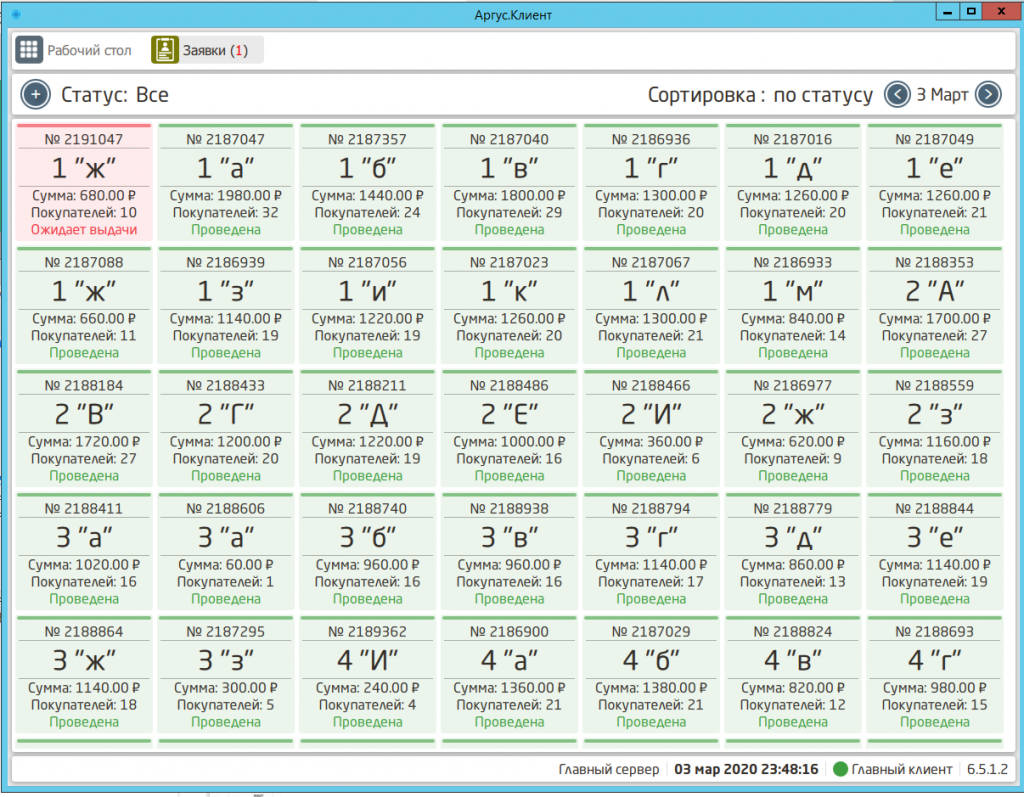This screenshot has height=797, width=1024.
Task: Go to next date with right arrow
Action: [x=988, y=95]
